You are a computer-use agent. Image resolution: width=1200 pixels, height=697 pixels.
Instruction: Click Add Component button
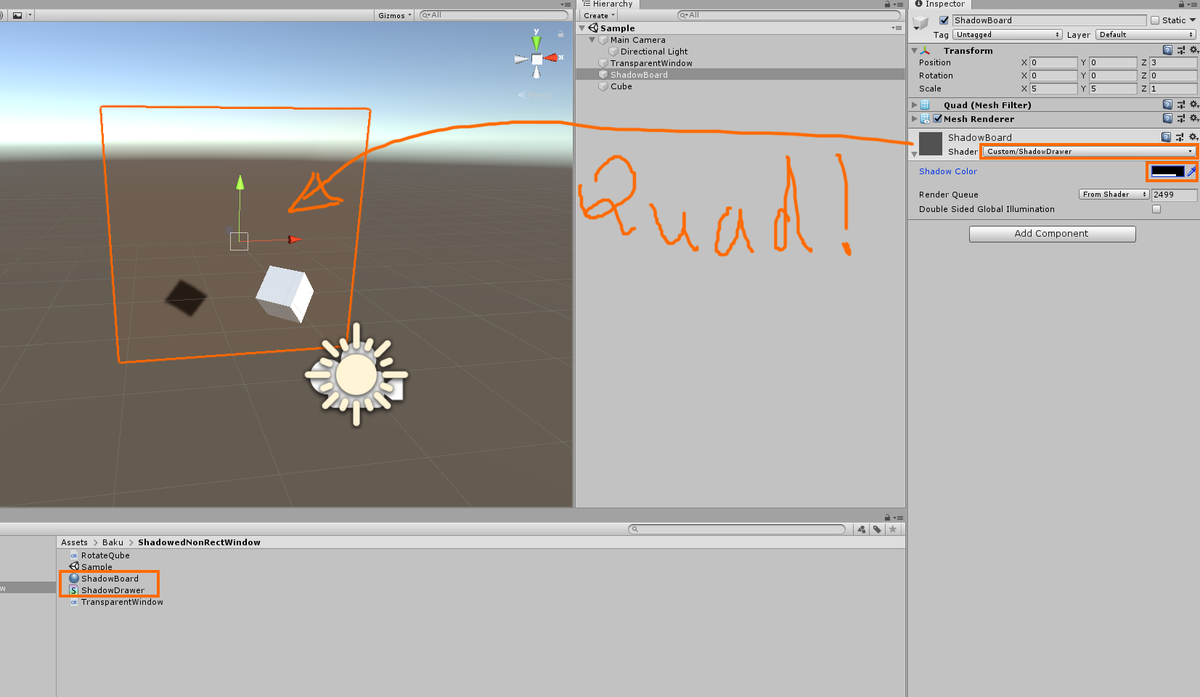(x=1052, y=233)
